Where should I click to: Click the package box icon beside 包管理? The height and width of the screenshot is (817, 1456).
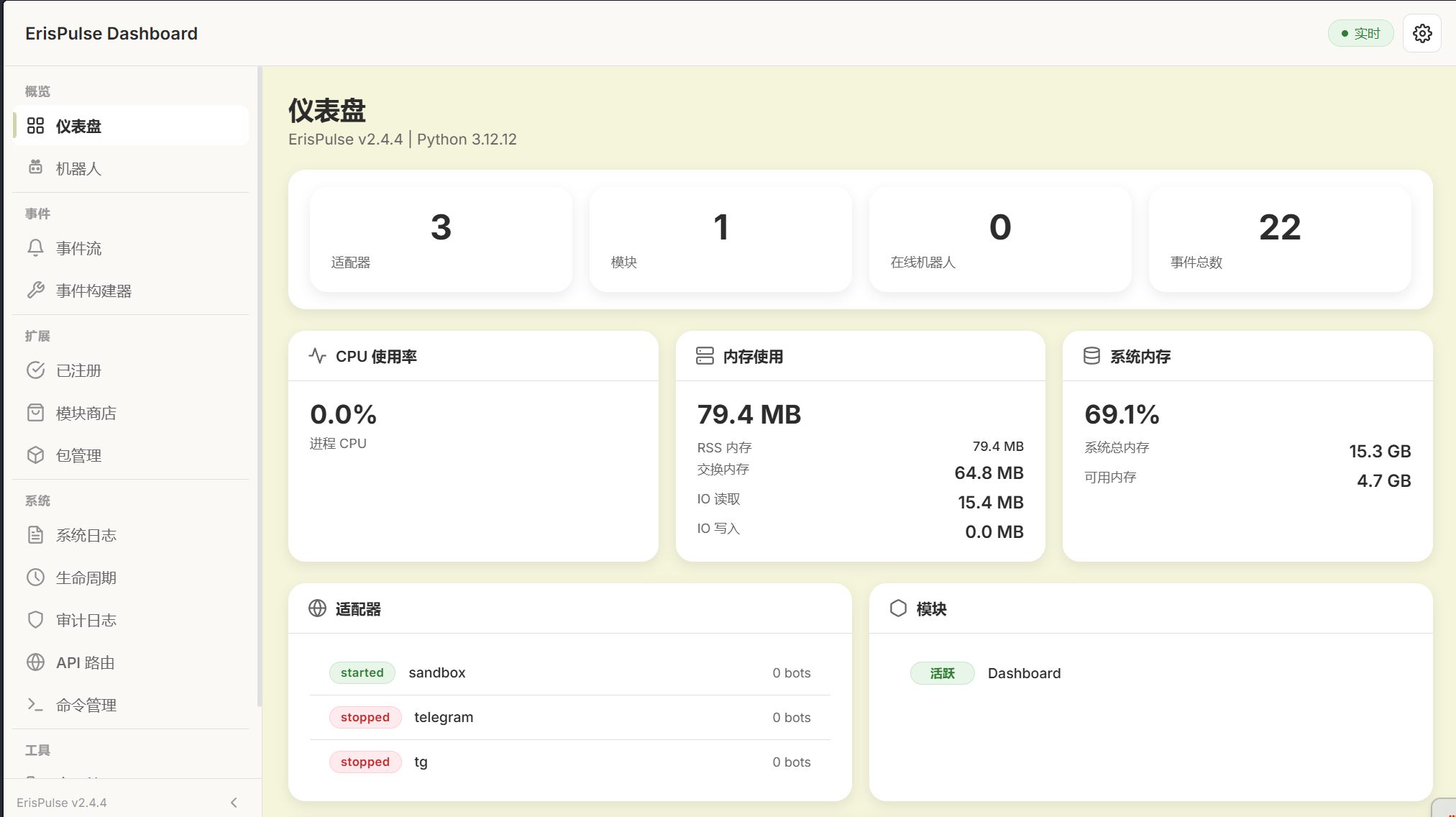[35, 455]
